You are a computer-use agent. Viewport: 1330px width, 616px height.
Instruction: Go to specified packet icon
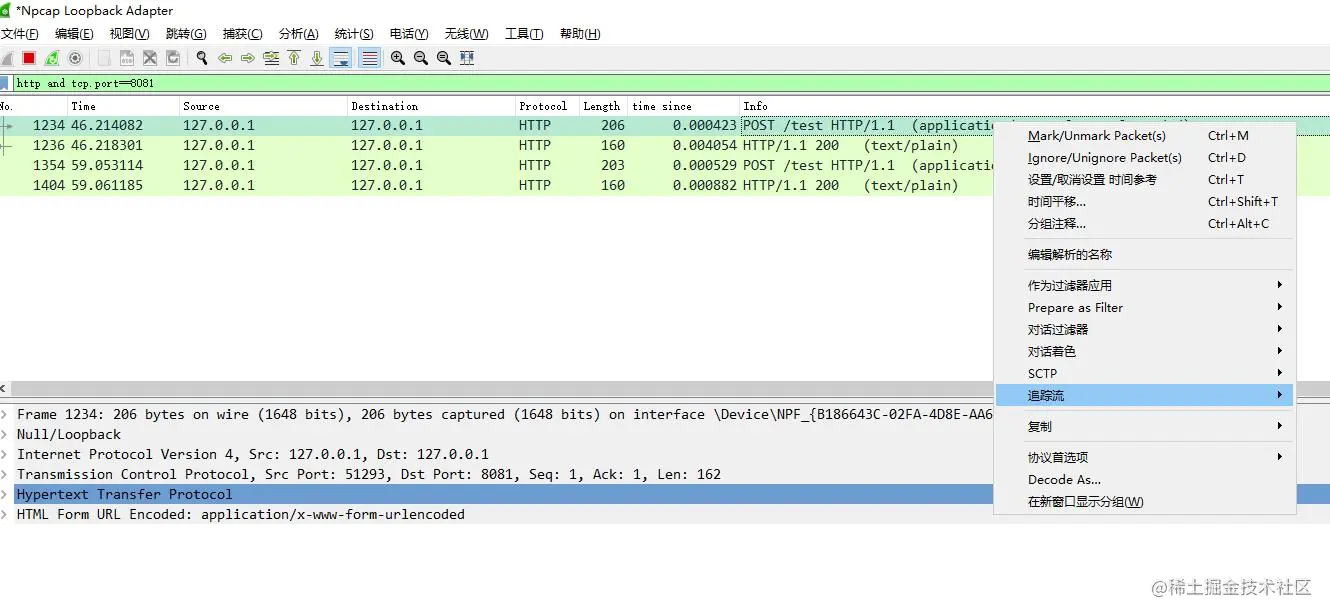click(x=271, y=58)
